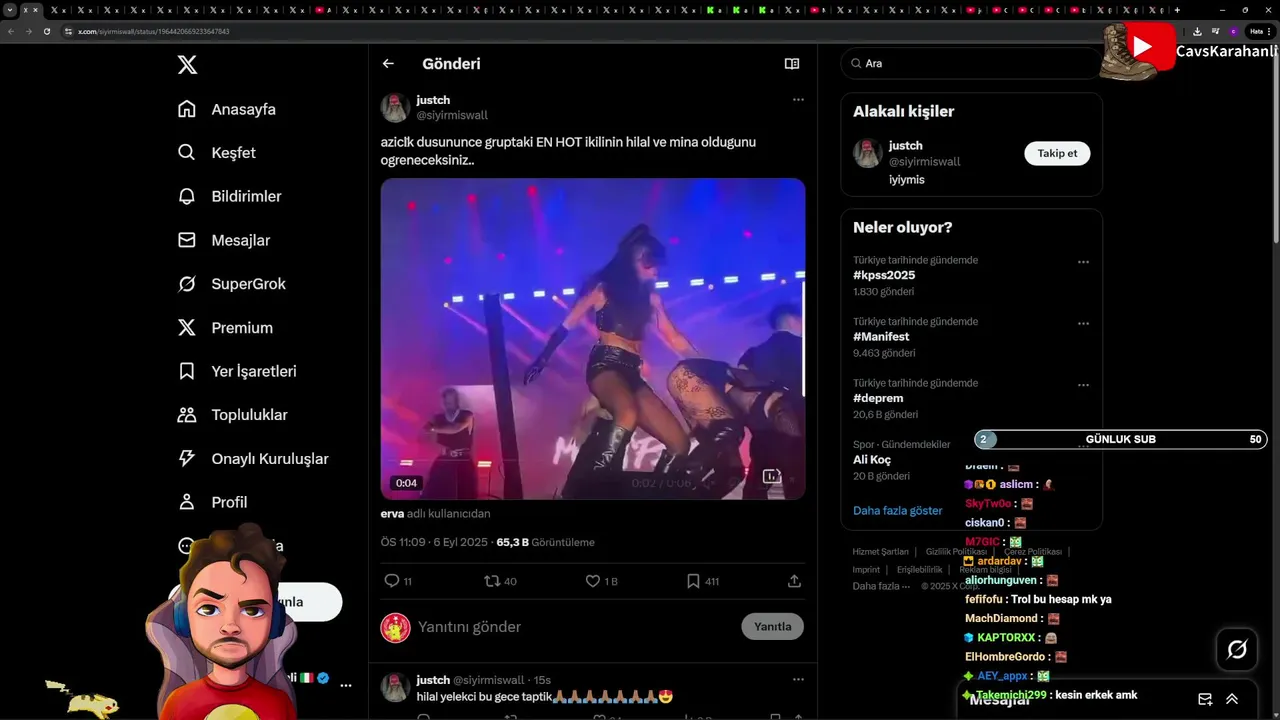Open picture-in-picture icon on video
This screenshot has height=720, width=1280.
pyautogui.click(x=772, y=477)
